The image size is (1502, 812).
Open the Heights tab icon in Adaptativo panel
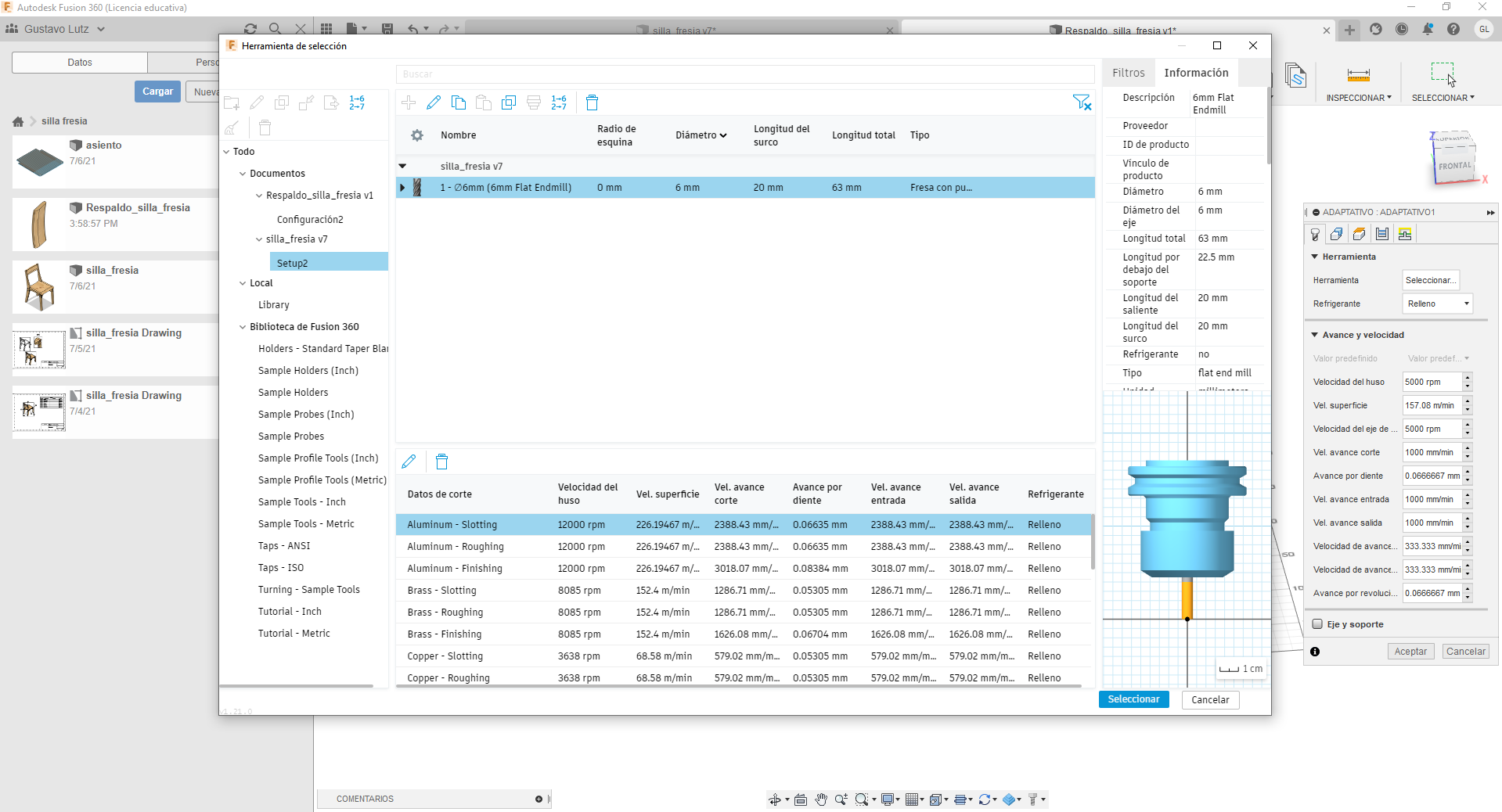click(x=1360, y=234)
